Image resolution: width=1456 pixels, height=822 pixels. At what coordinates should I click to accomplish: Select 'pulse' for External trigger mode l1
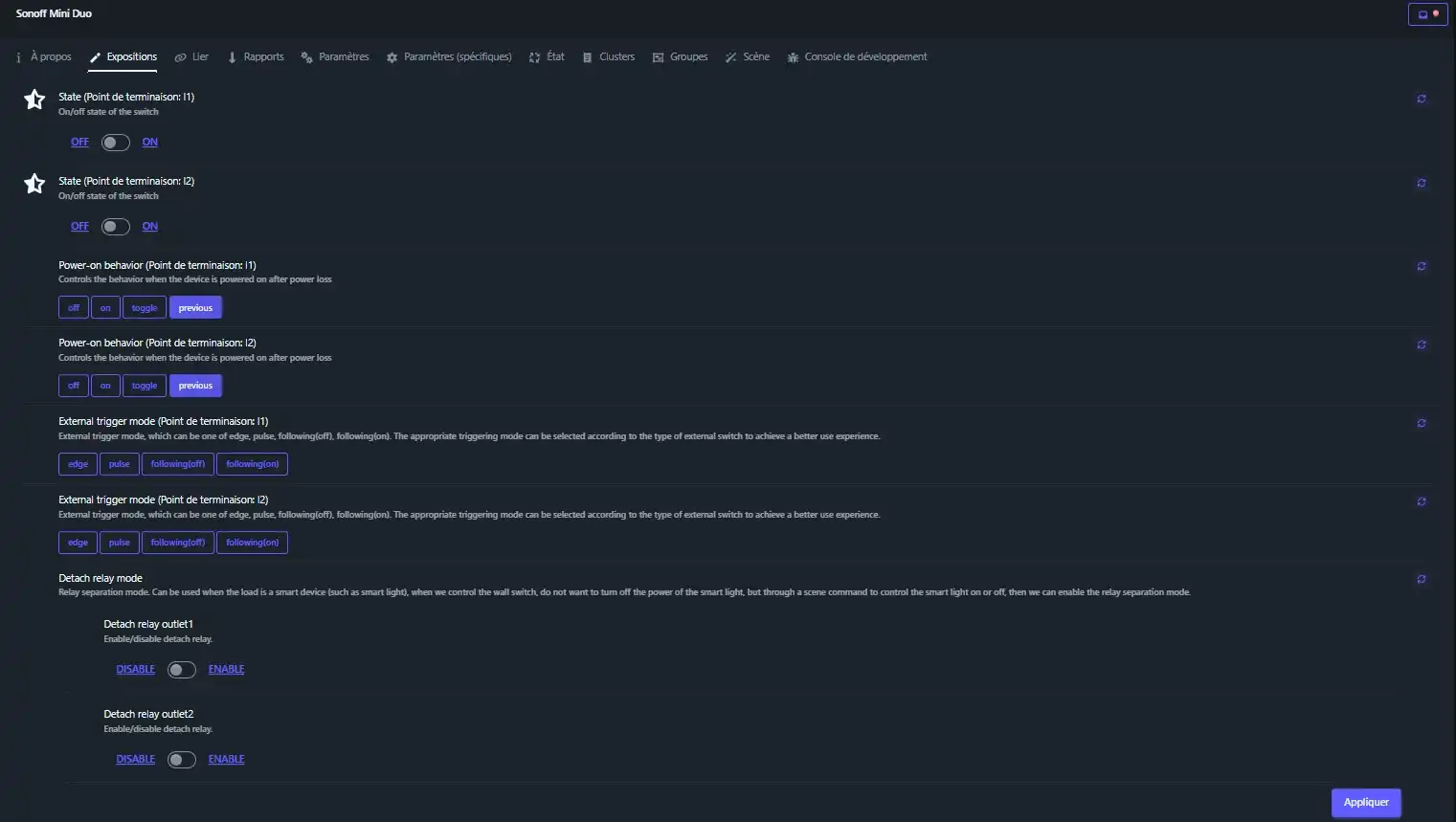click(119, 464)
